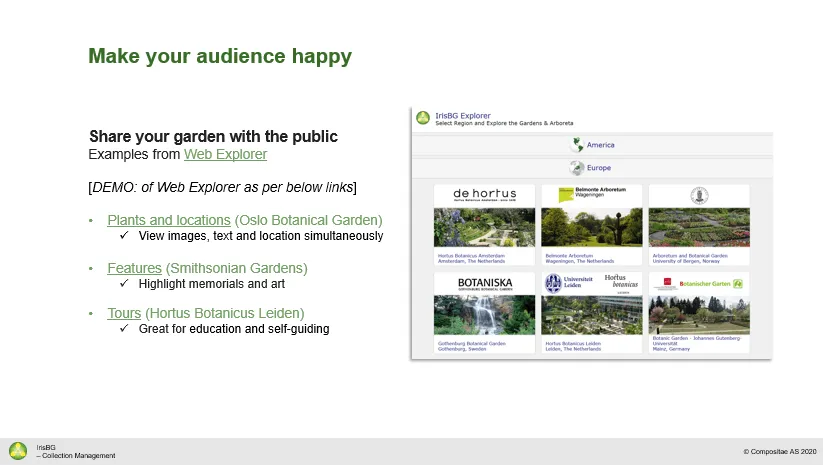The width and height of the screenshot is (823, 465).
Task: Open the Botaniska Gothenburg waterfall photo
Action: coord(484,315)
